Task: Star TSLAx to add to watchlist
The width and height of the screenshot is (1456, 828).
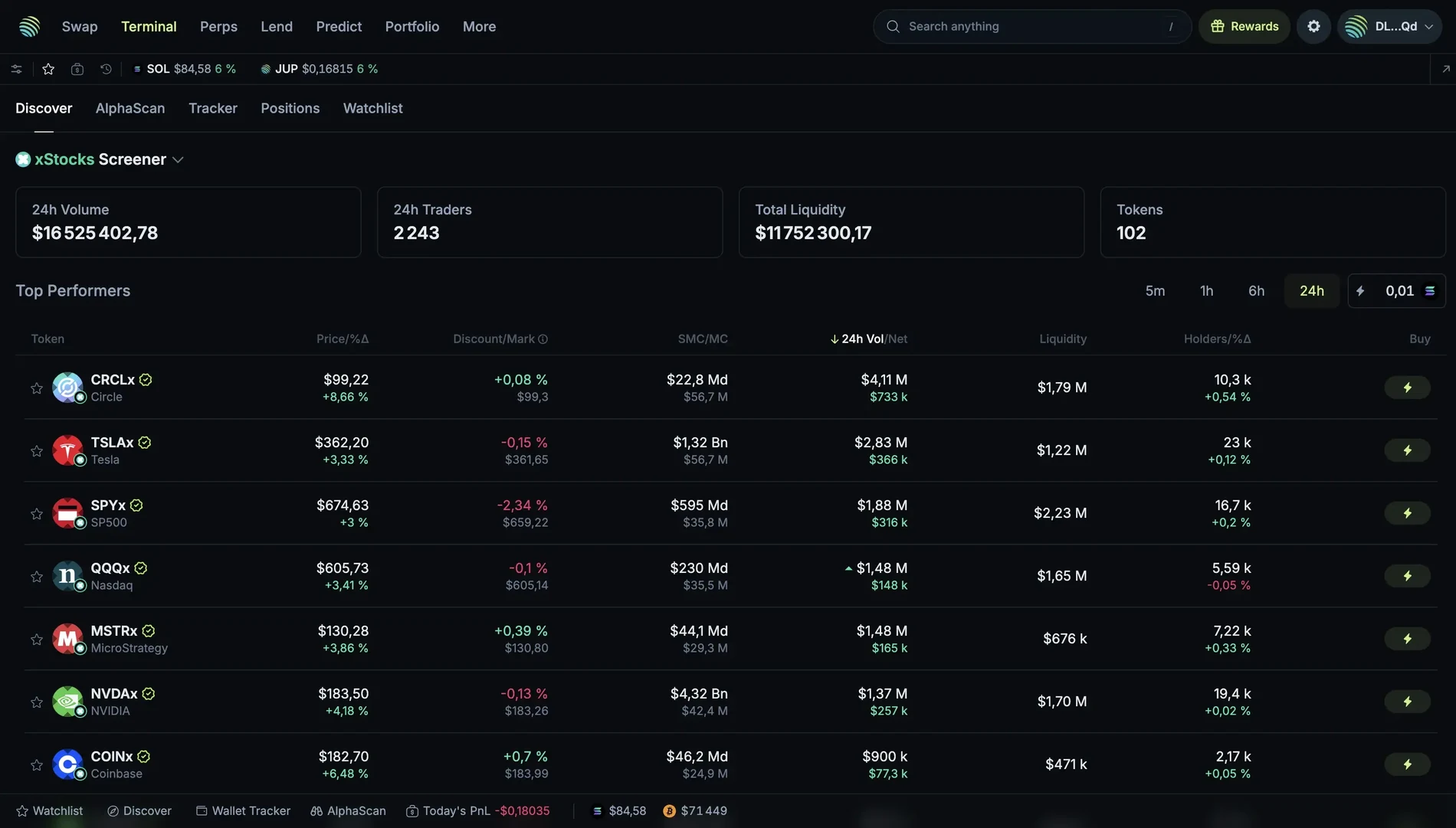Action: [36, 451]
